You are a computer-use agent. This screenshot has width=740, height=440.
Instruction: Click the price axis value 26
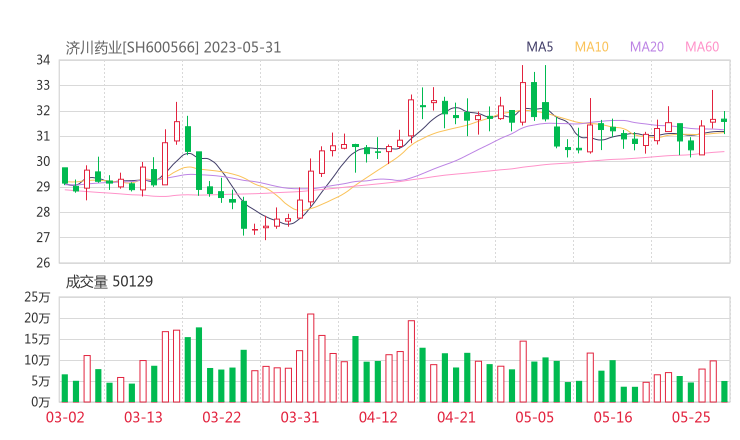click(x=43, y=263)
